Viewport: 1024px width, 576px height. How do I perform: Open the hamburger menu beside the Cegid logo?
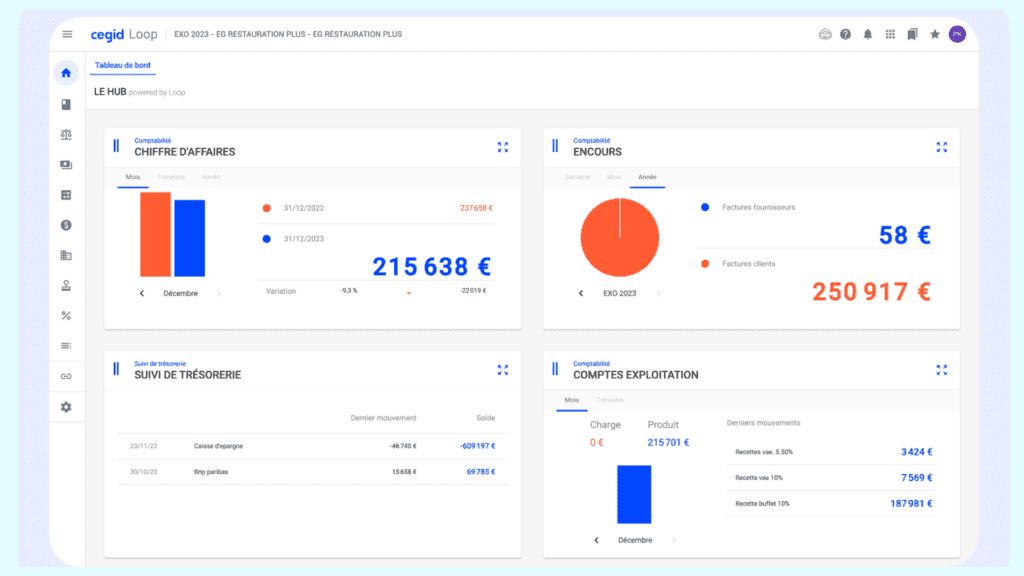click(x=67, y=34)
